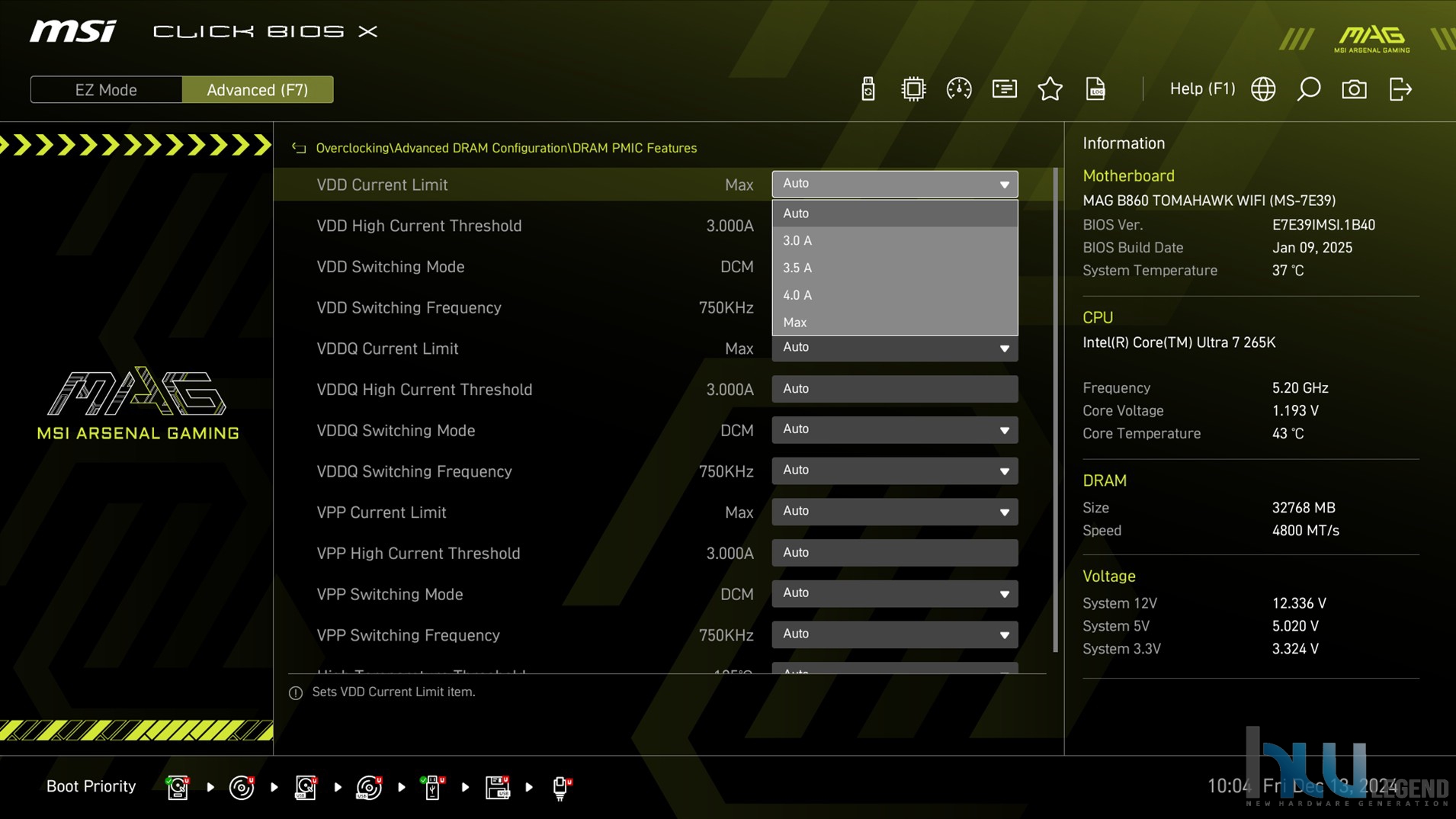Open Favorites via the star icon
The width and height of the screenshot is (1456, 819).
1050,89
